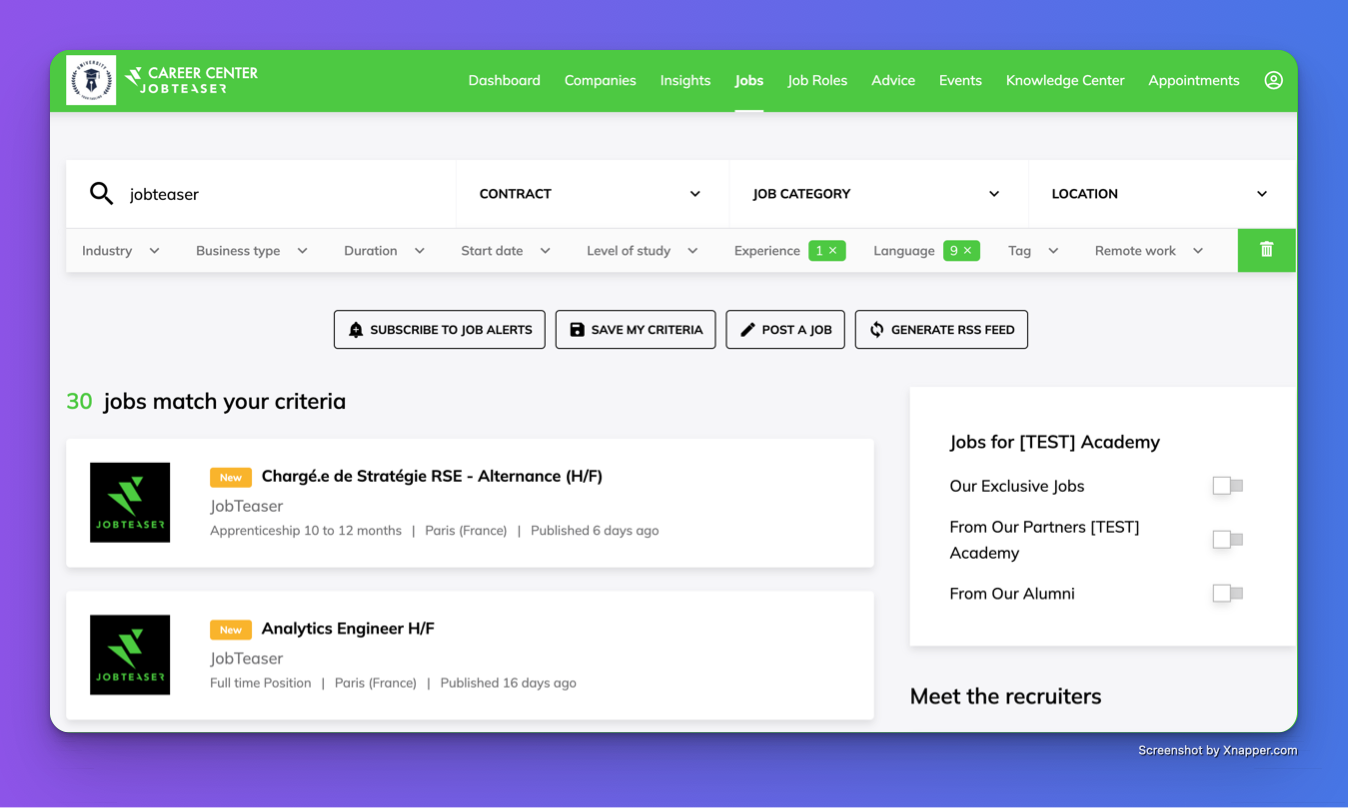The height and width of the screenshot is (808, 1349).
Task: Click the JobTeaser logo on Analytics Engineer job
Action: [130, 654]
